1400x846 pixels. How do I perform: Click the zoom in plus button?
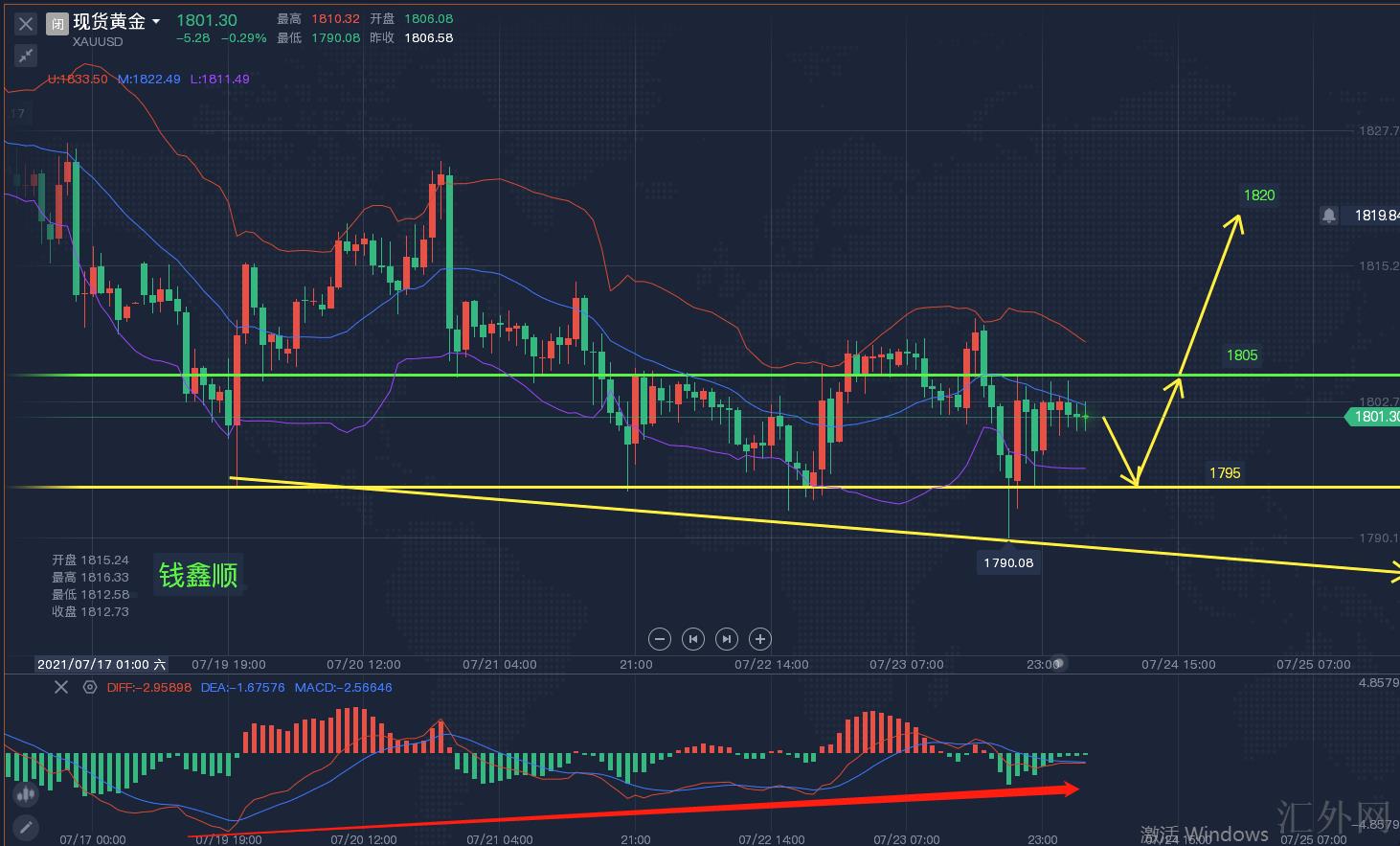pyautogui.click(x=760, y=639)
